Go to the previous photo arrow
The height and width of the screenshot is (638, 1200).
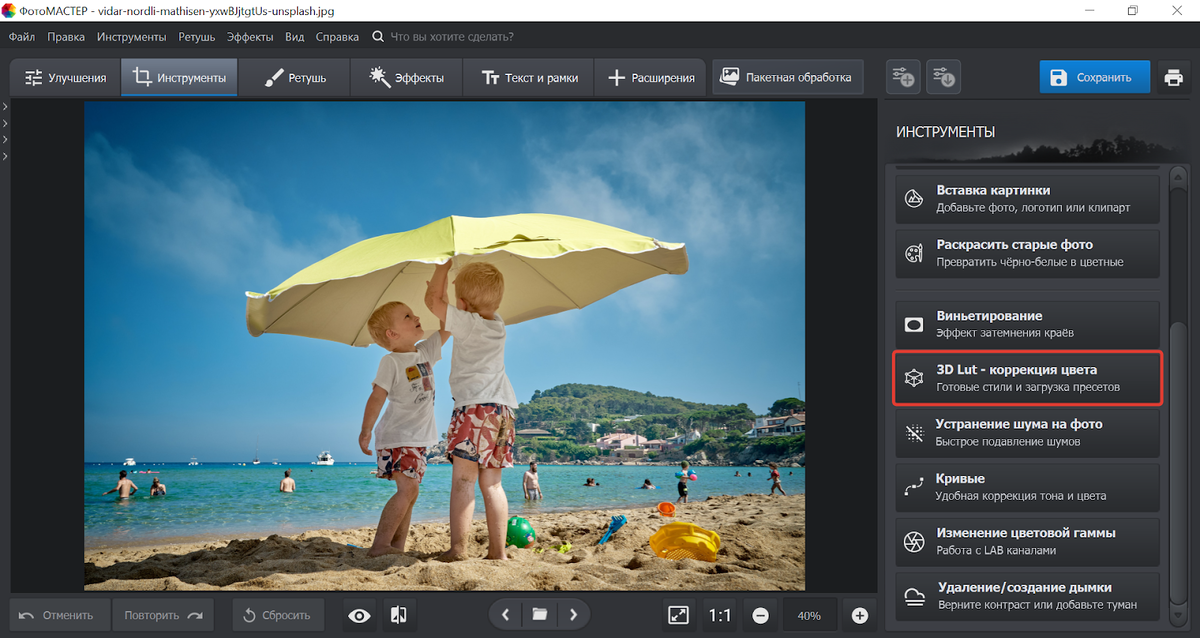(x=506, y=615)
